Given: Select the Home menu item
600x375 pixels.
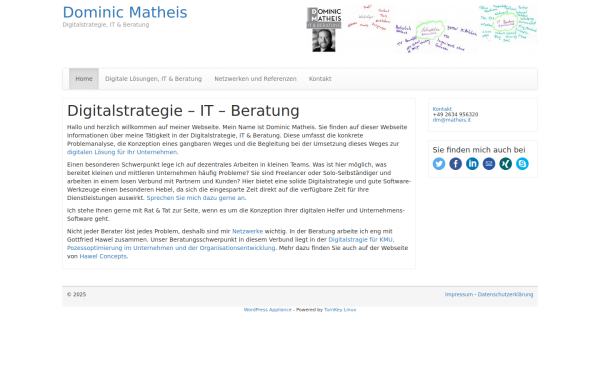Looking at the screenshot, I should [84, 79].
